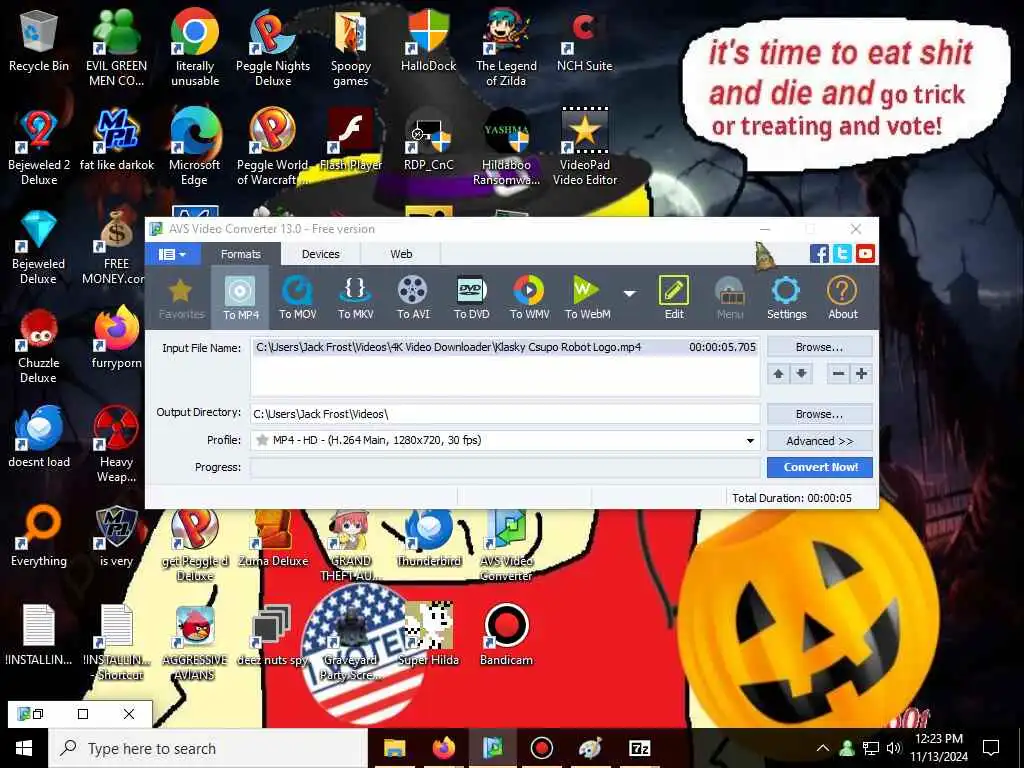Open the blue main menu dropdown
Screen dimensions: 1024x768
coord(172,254)
